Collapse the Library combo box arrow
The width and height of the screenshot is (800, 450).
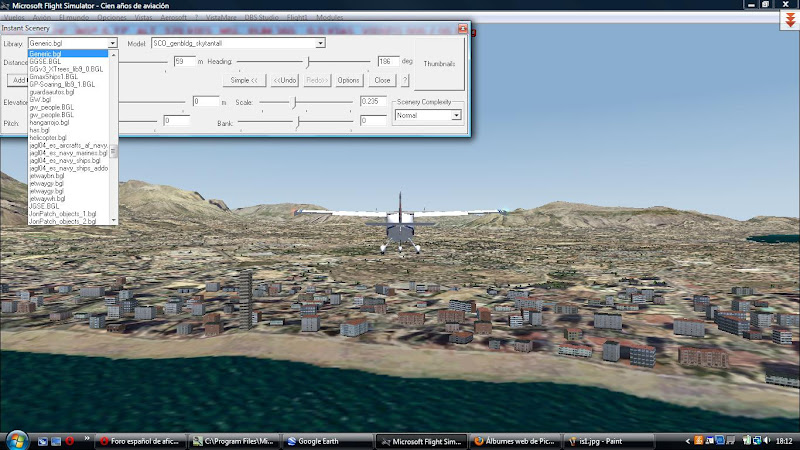coord(112,43)
